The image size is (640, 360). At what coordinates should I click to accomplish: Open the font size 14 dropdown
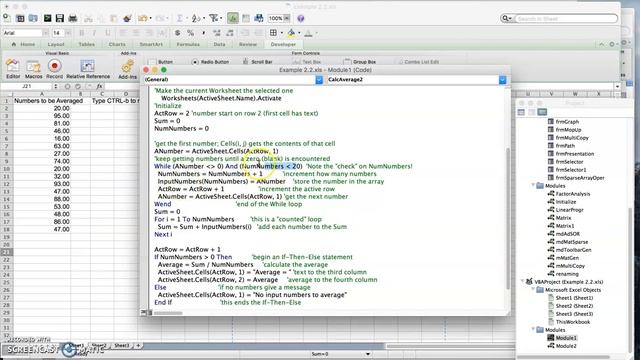click(68, 33)
